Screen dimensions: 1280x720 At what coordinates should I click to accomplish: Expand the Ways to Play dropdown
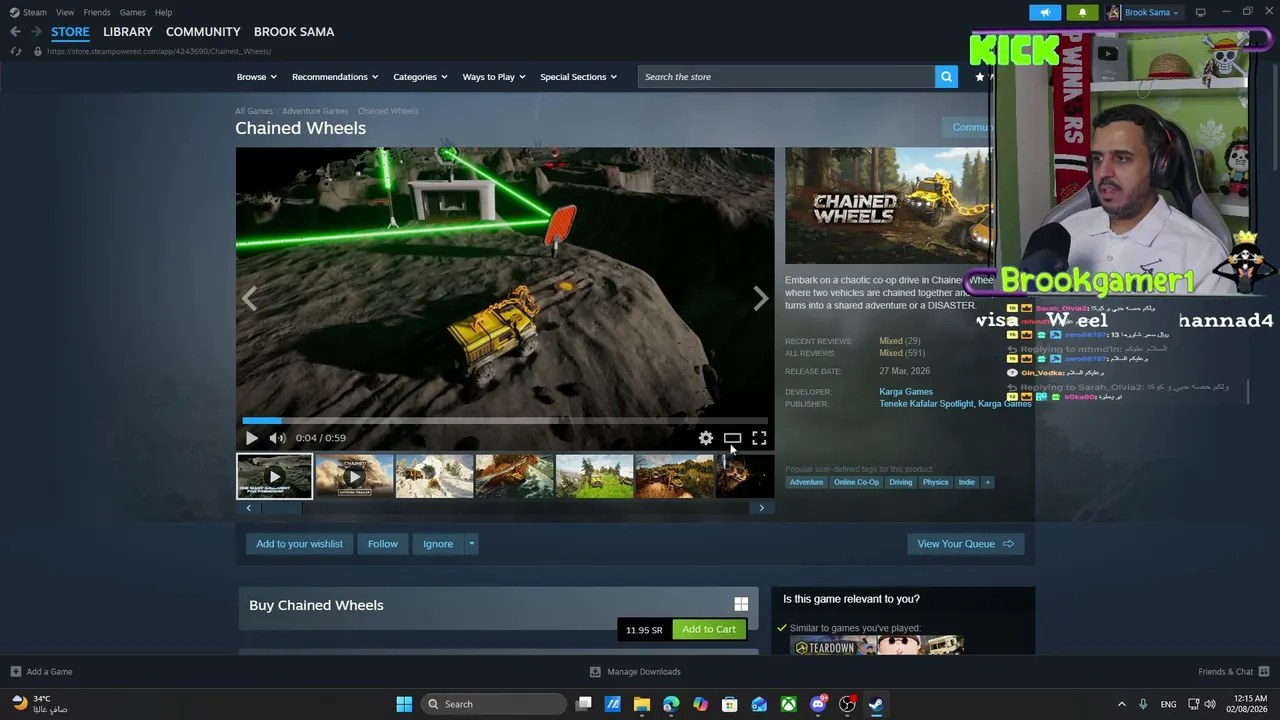click(494, 77)
